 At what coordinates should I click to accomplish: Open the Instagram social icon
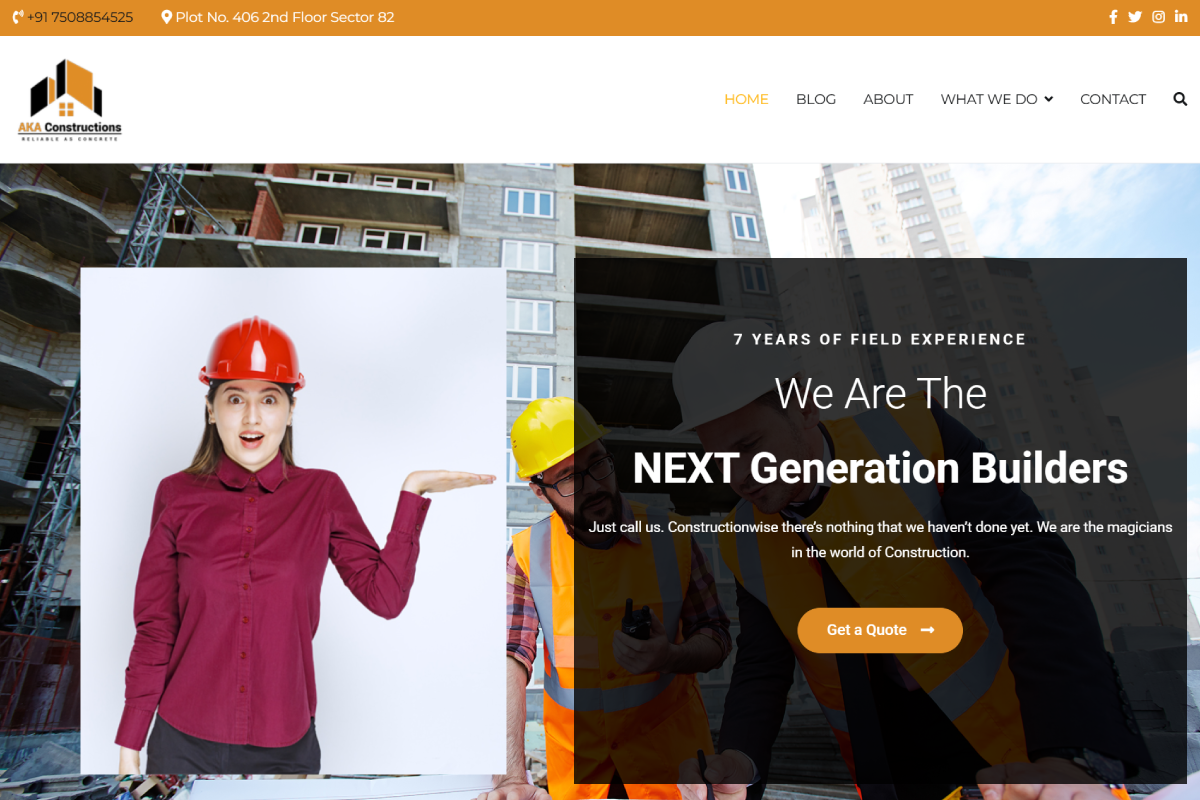point(1158,17)
